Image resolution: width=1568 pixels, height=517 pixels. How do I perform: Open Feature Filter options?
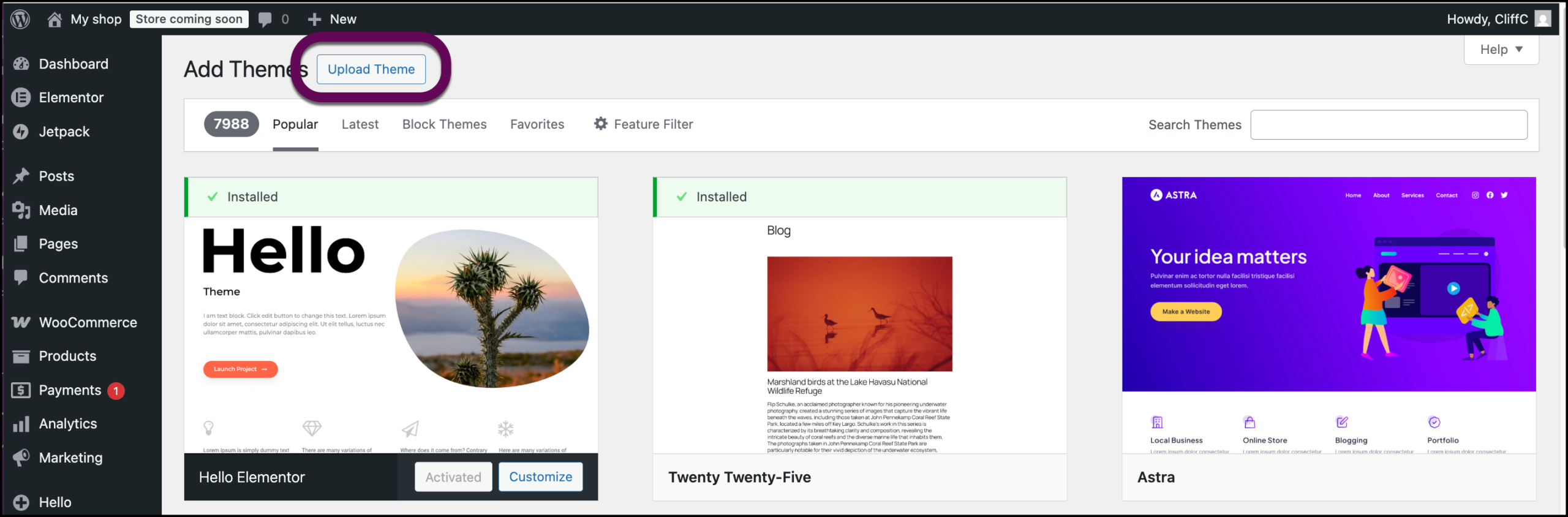[644, 124]
